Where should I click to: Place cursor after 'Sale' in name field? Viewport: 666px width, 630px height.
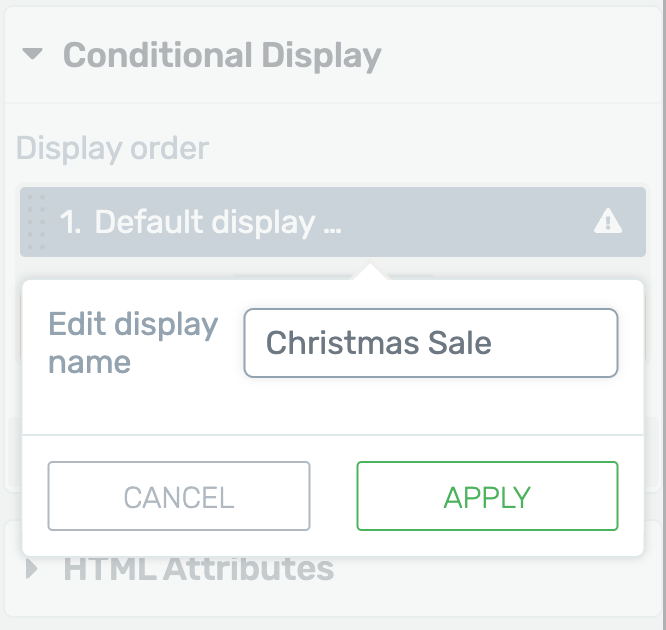point(494,343)
